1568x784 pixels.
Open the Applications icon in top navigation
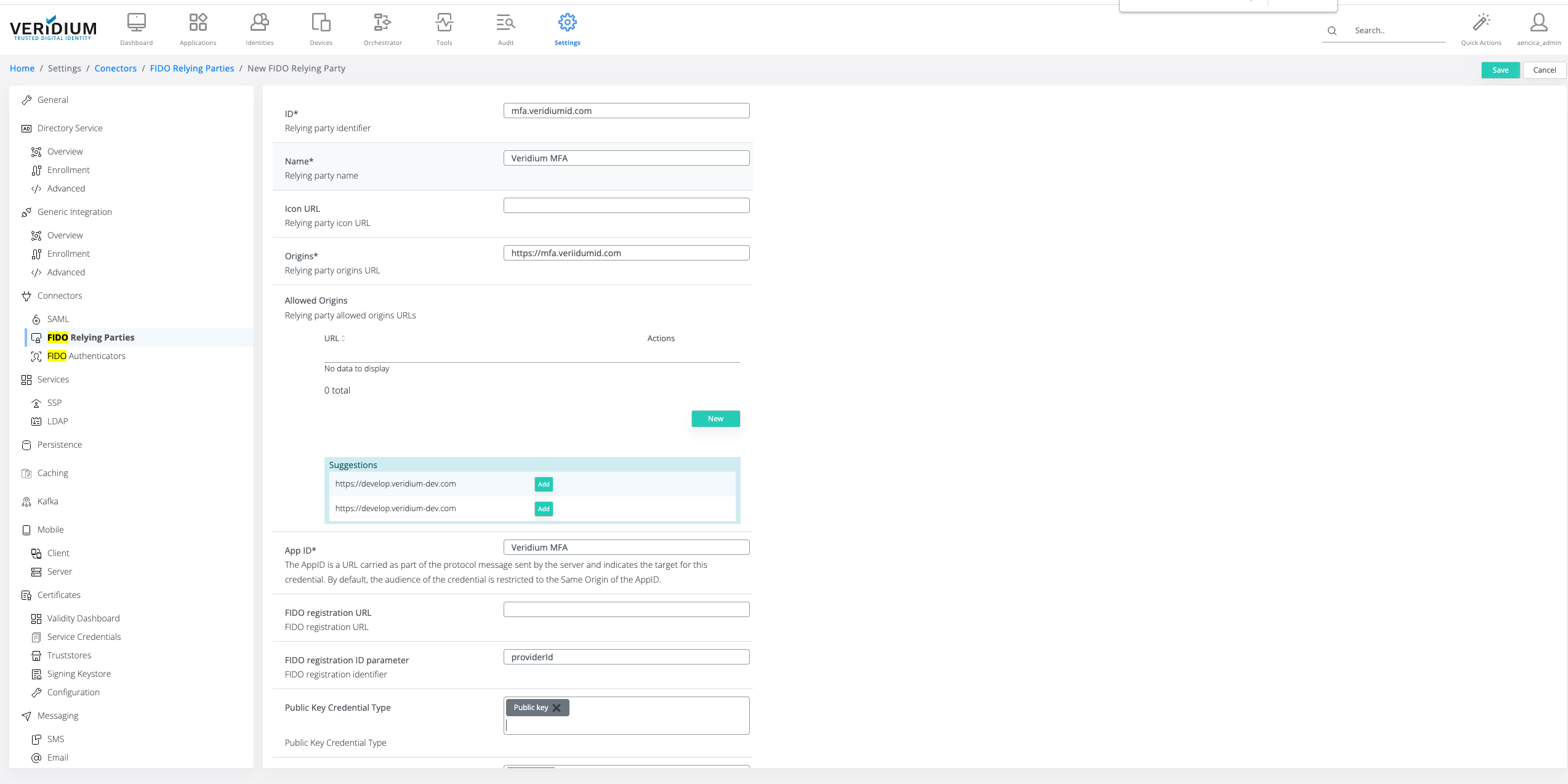pos(198,23)
